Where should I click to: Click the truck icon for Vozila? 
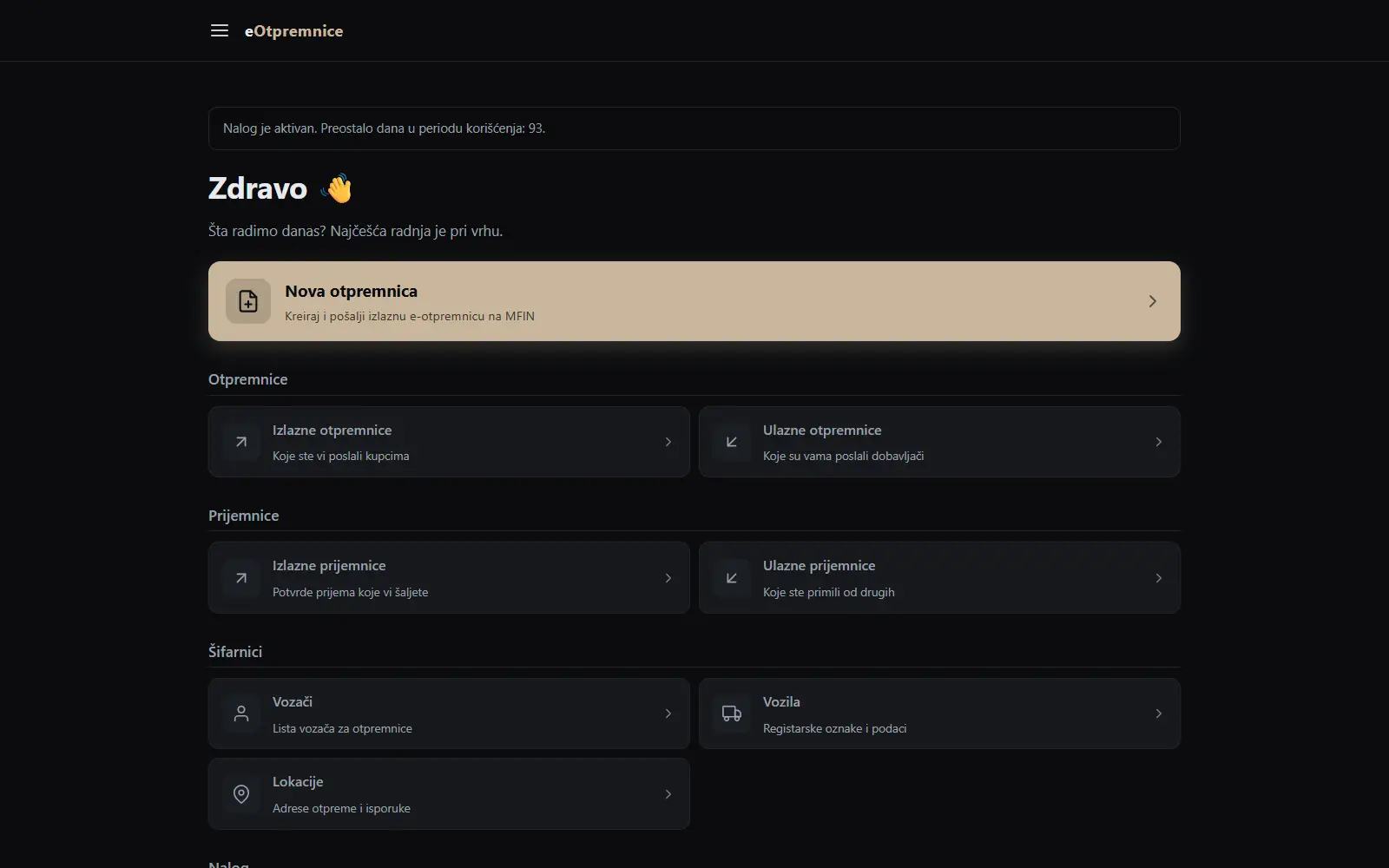732,713
